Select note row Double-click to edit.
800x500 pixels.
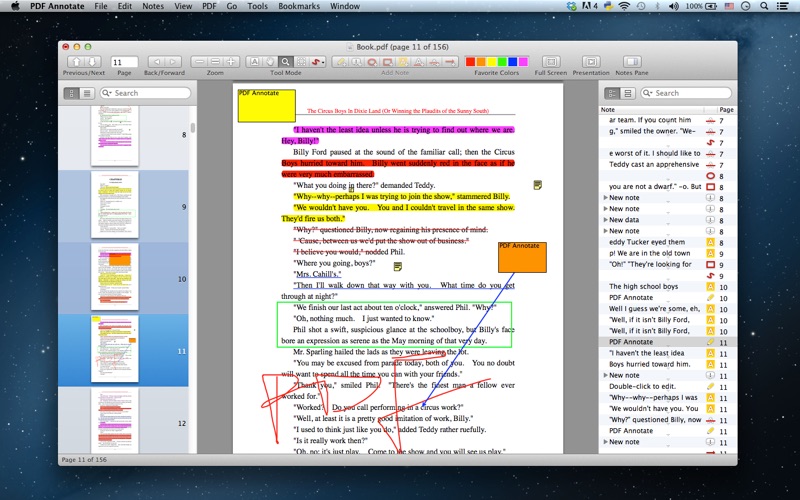pyautogui.click(x=668, y=386)
